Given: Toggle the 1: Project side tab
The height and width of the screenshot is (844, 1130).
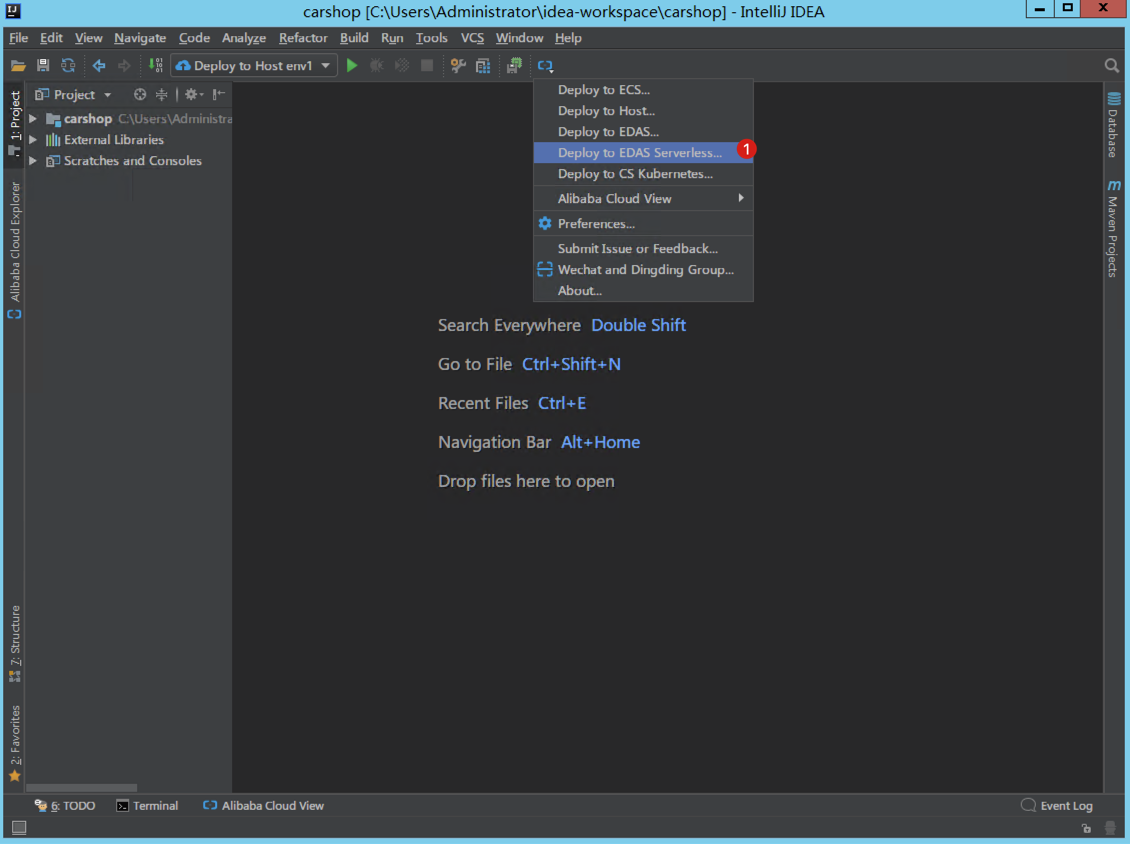Looking at the screenshot, I should coord(14,123).
